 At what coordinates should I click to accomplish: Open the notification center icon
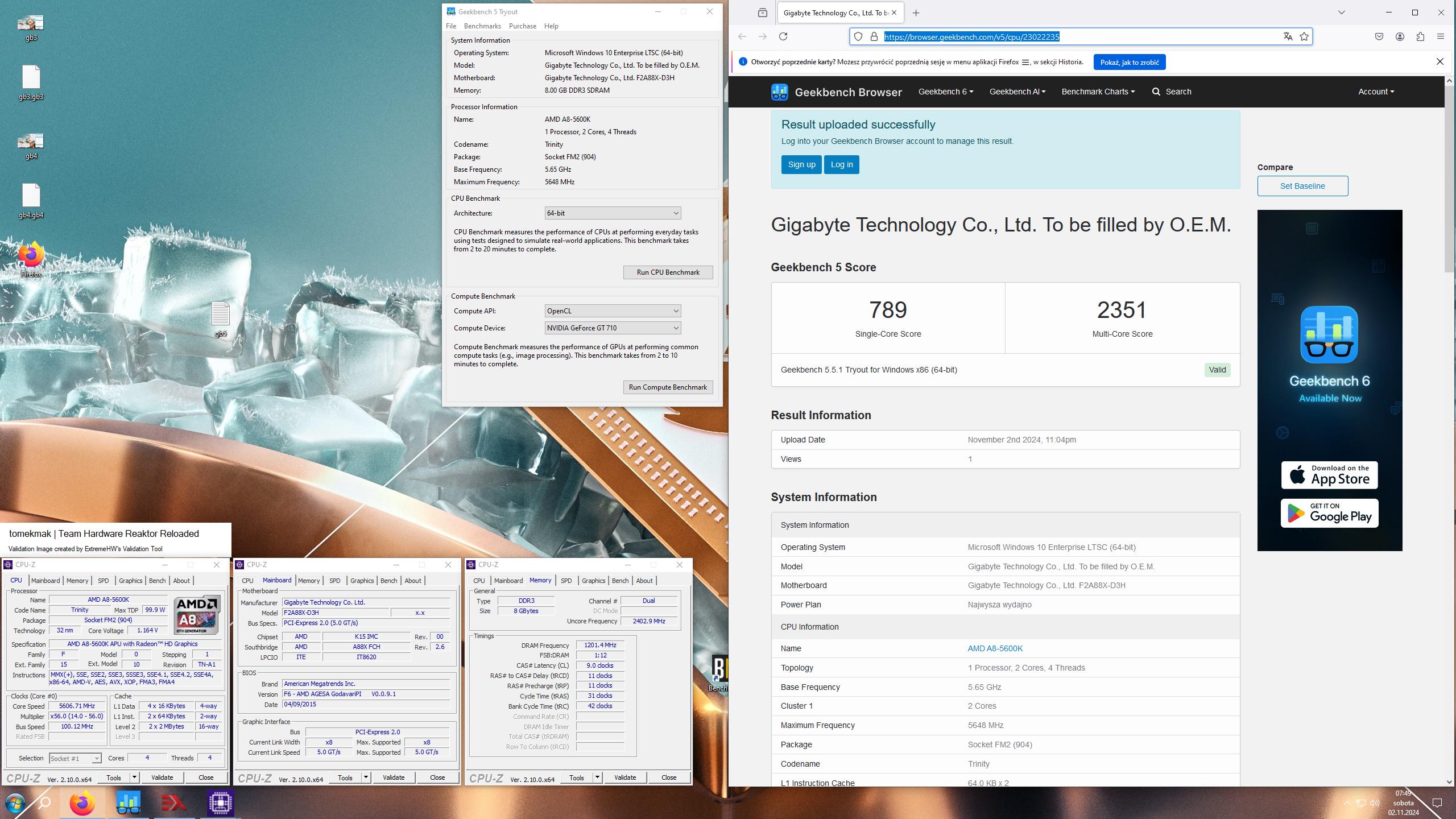coord(1437,803)
